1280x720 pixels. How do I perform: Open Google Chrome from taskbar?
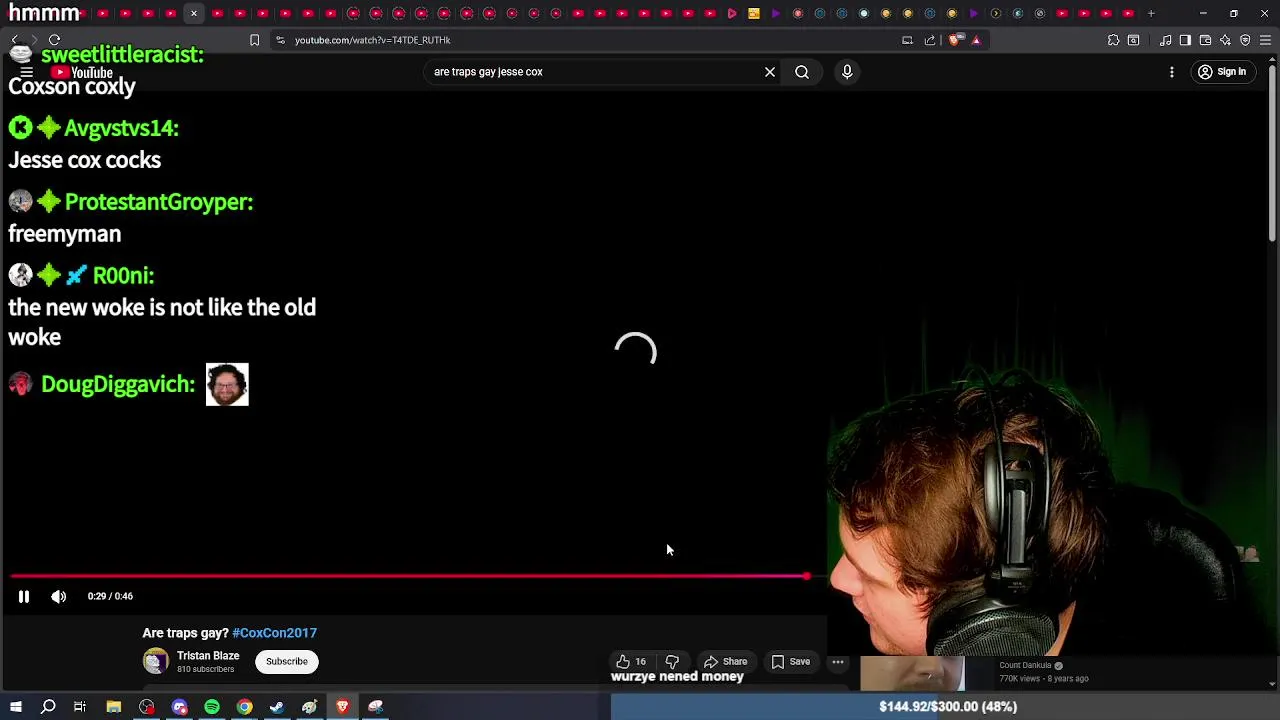tap(245, 707)
